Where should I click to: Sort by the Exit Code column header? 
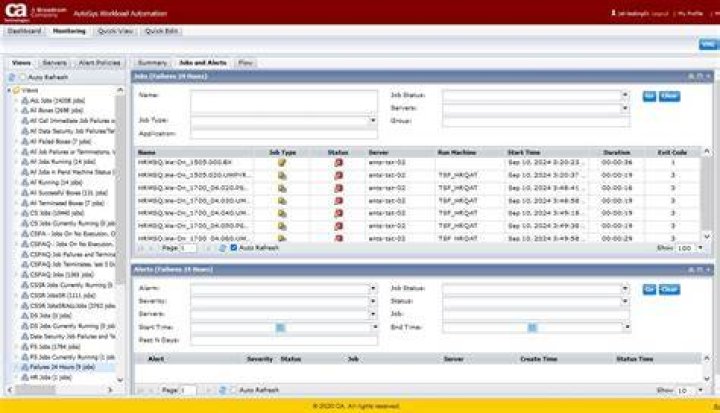[x=672, y=152]
